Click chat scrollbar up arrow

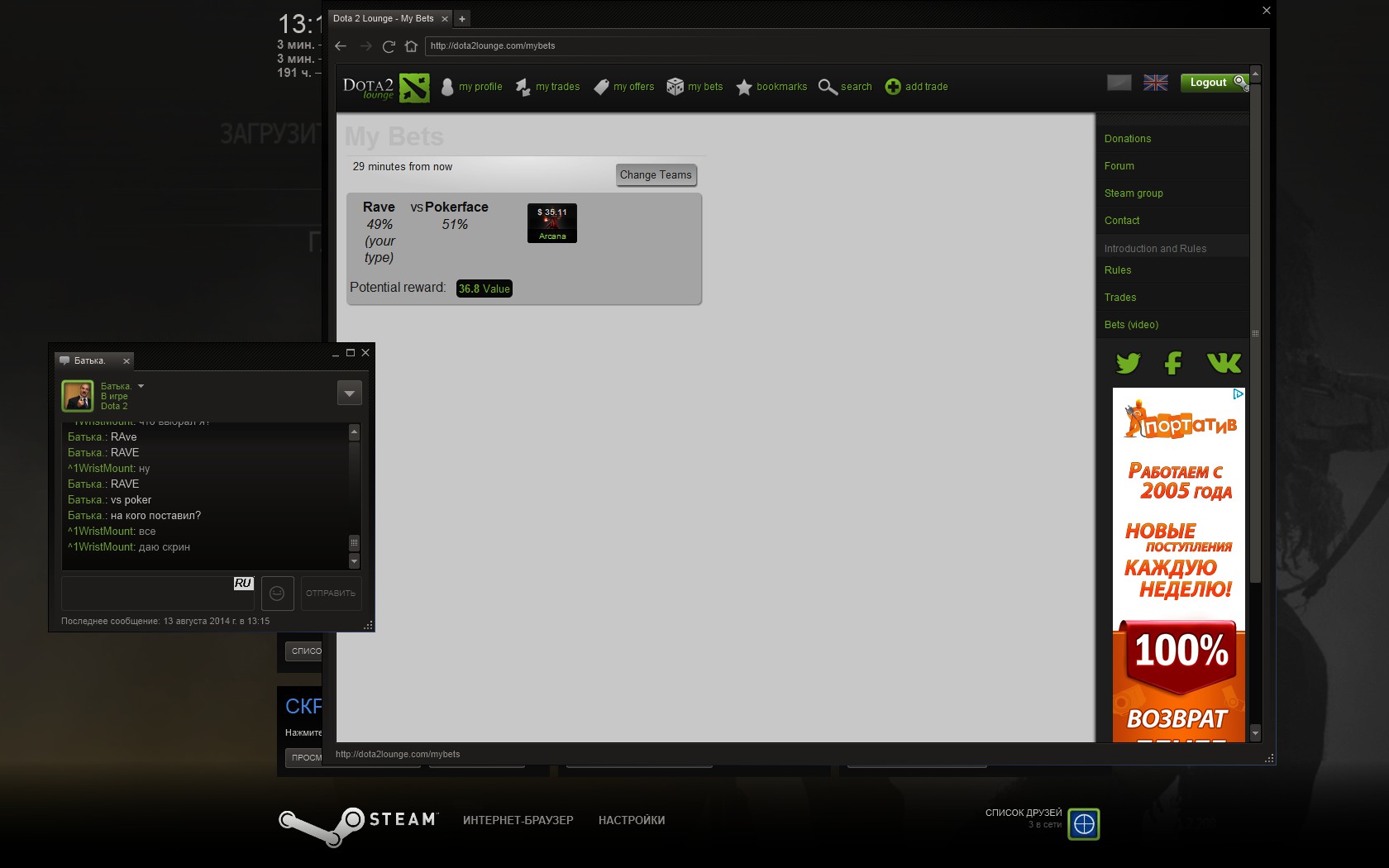click(x=354, y=432)
